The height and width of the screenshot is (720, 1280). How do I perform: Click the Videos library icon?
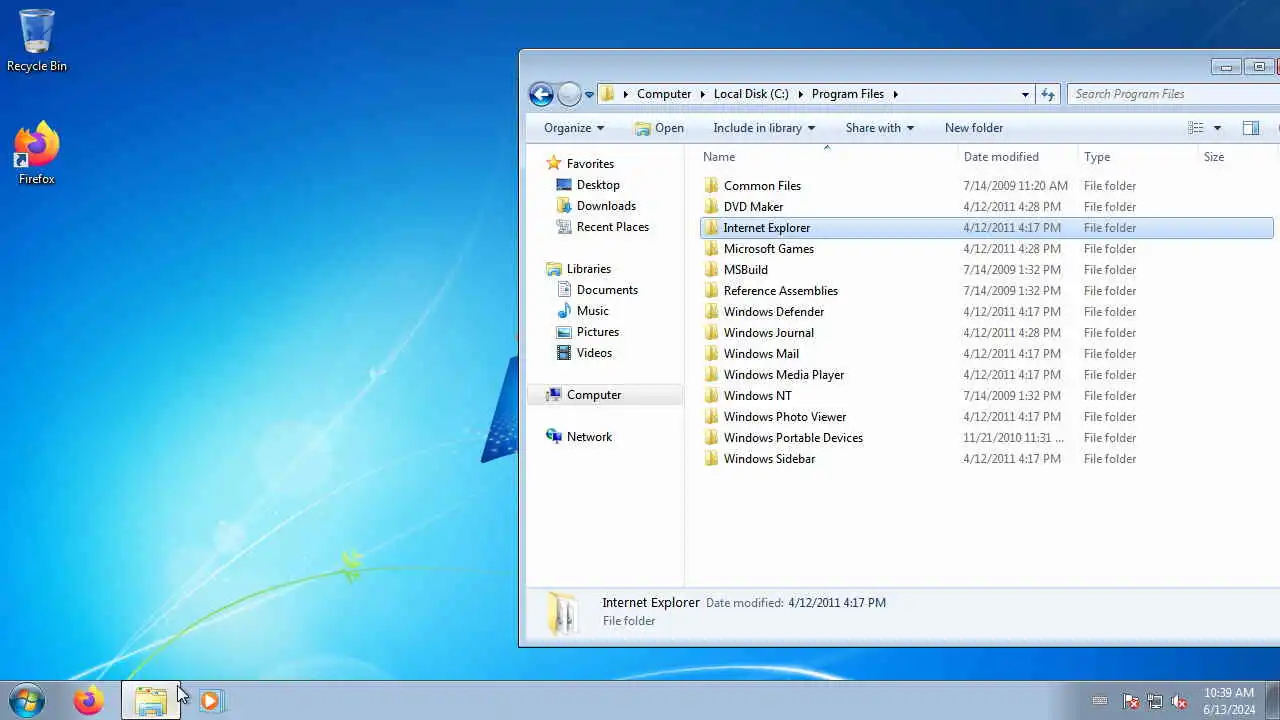[x=564, y=353]
